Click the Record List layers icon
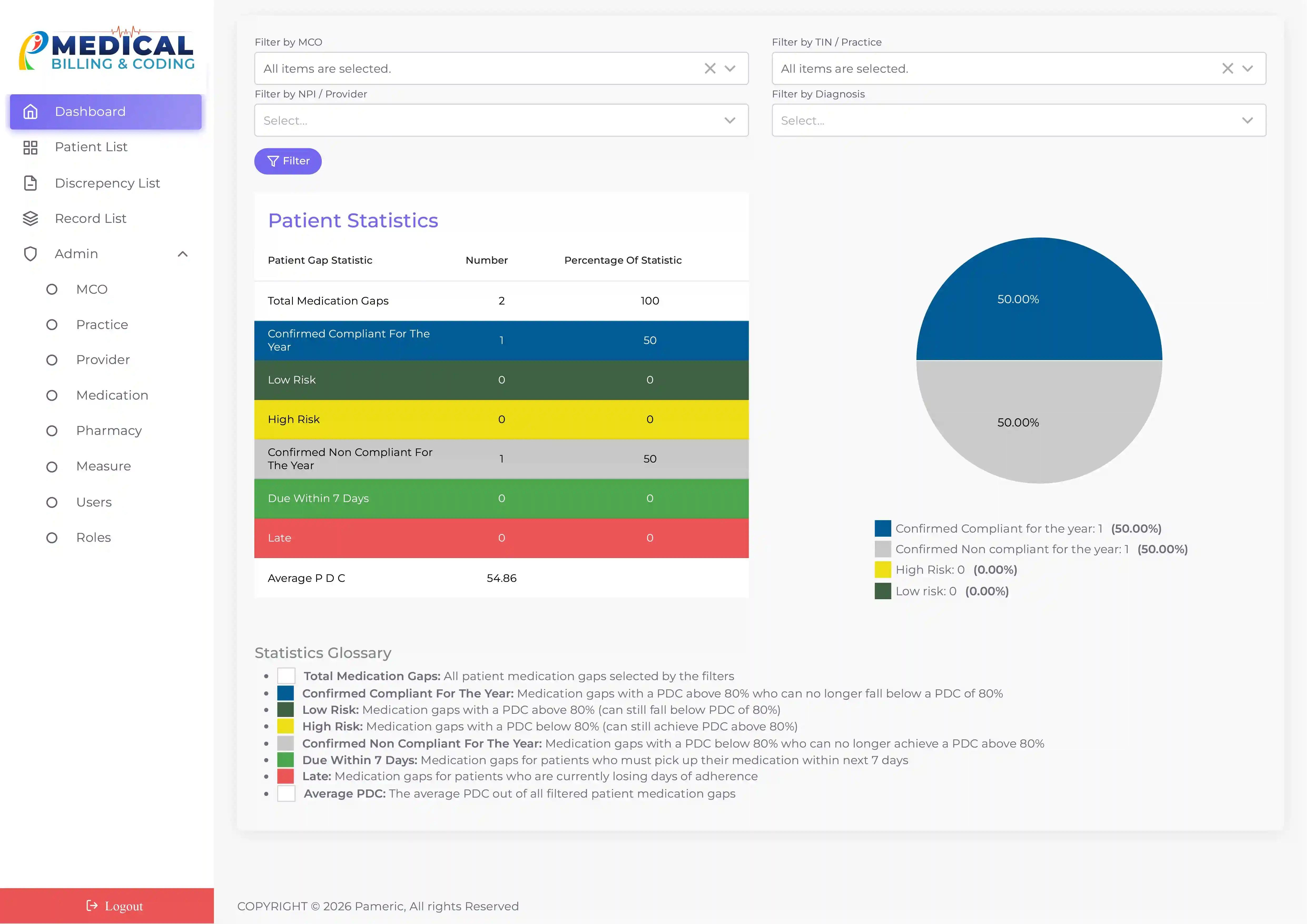The image size is (1307, 924). coord(30,218)
